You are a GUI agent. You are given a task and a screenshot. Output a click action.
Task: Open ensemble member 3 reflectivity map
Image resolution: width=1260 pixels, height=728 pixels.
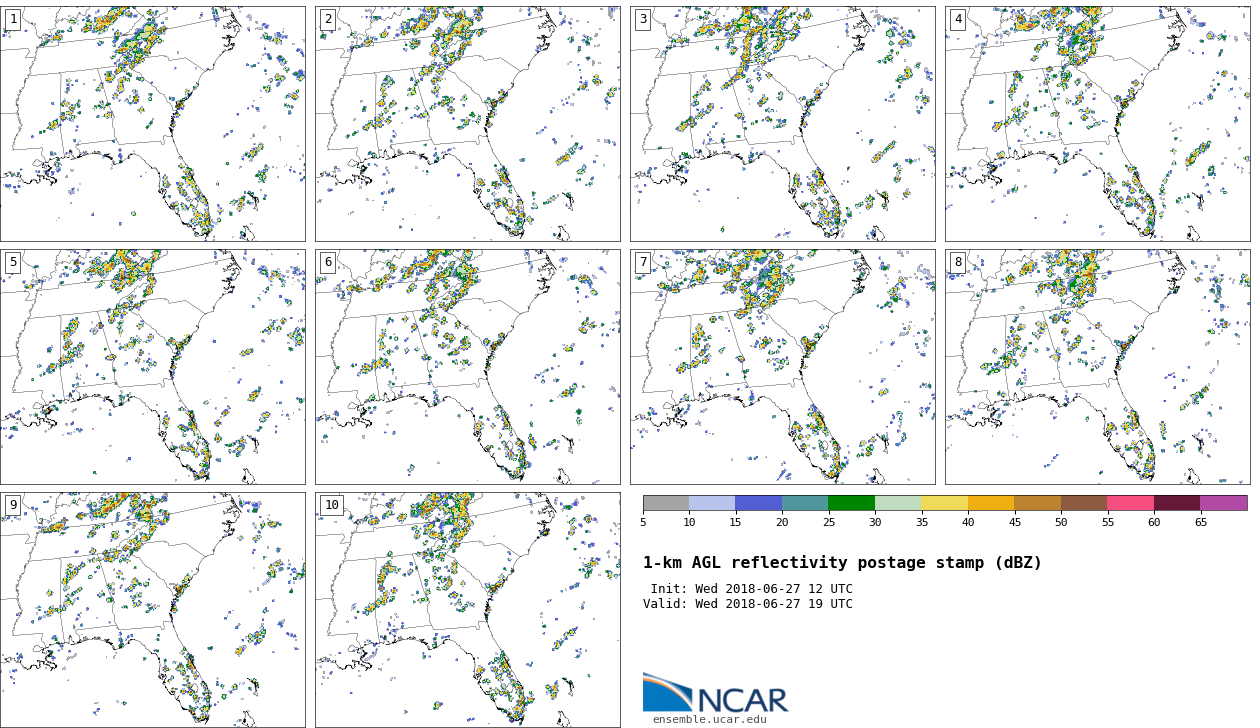(783, 123)
